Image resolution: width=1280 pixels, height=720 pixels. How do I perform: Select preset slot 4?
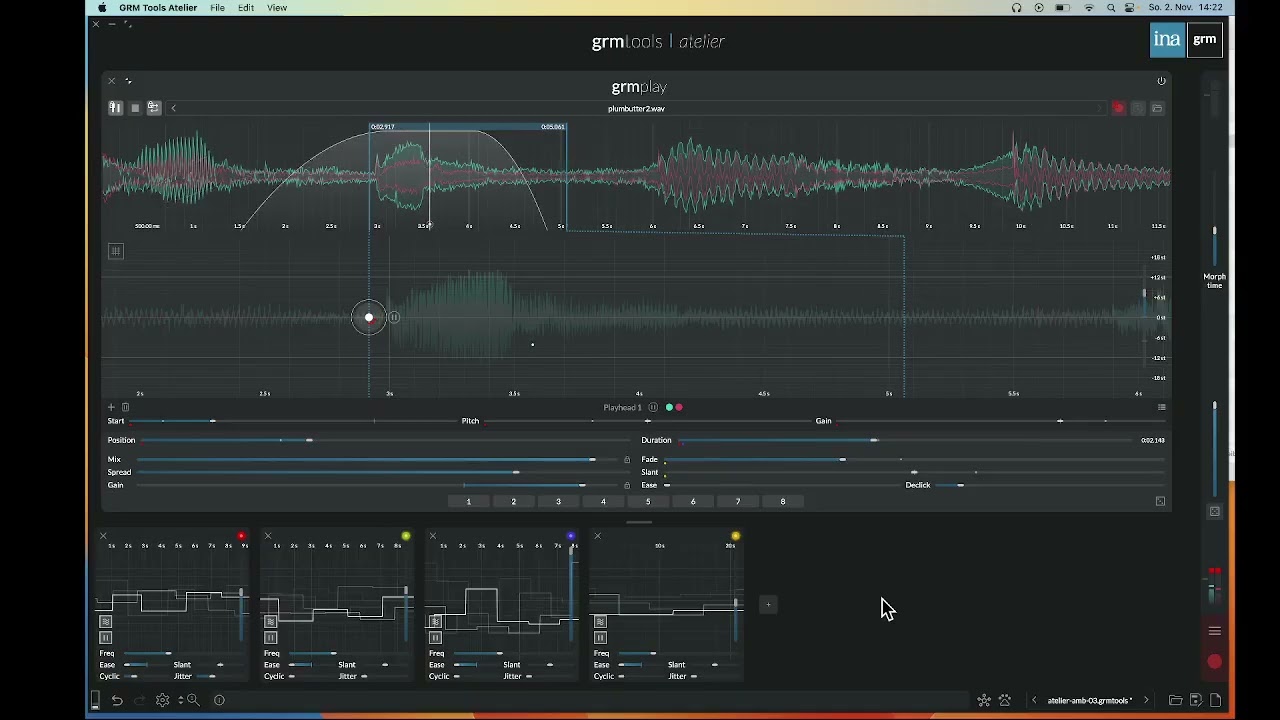[603, 501]
